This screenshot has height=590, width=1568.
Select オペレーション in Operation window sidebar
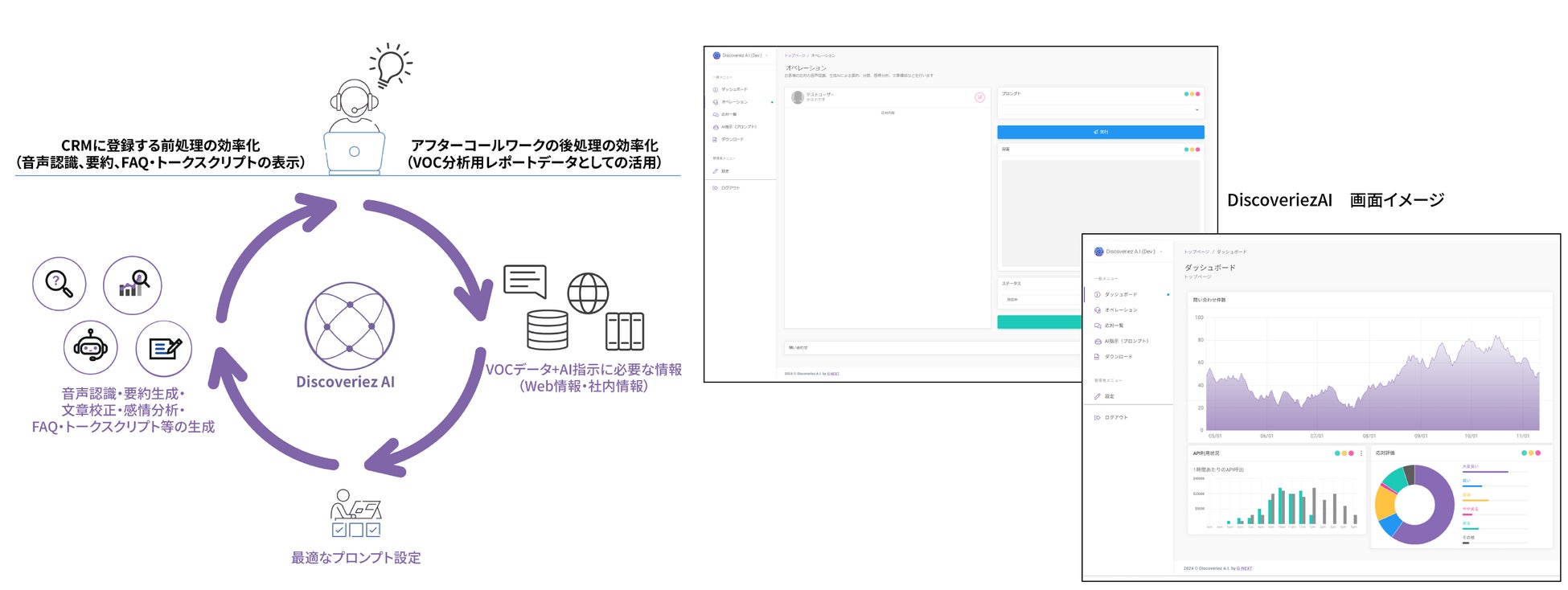coord(733,102)
